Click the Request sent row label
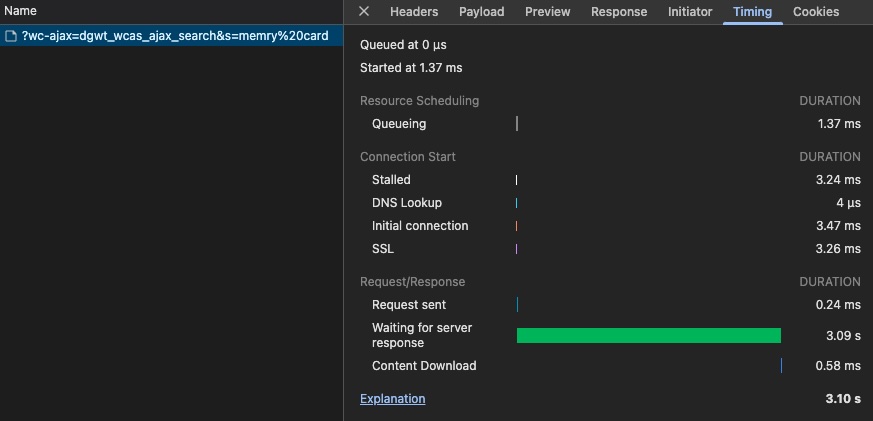The height and width of the screenshot is (421, 873). click(409, 305)
